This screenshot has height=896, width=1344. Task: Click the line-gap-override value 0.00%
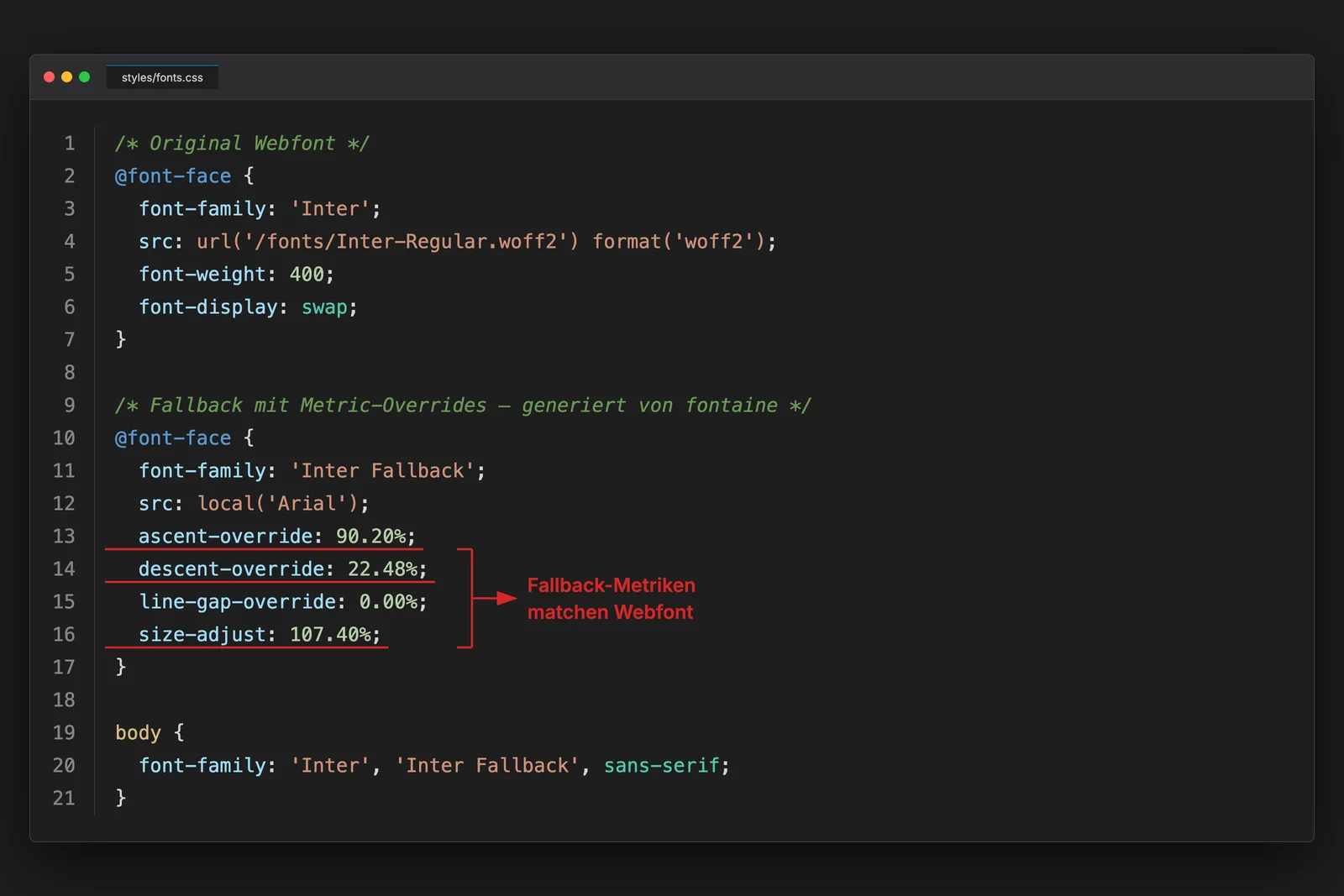point(388,602)
